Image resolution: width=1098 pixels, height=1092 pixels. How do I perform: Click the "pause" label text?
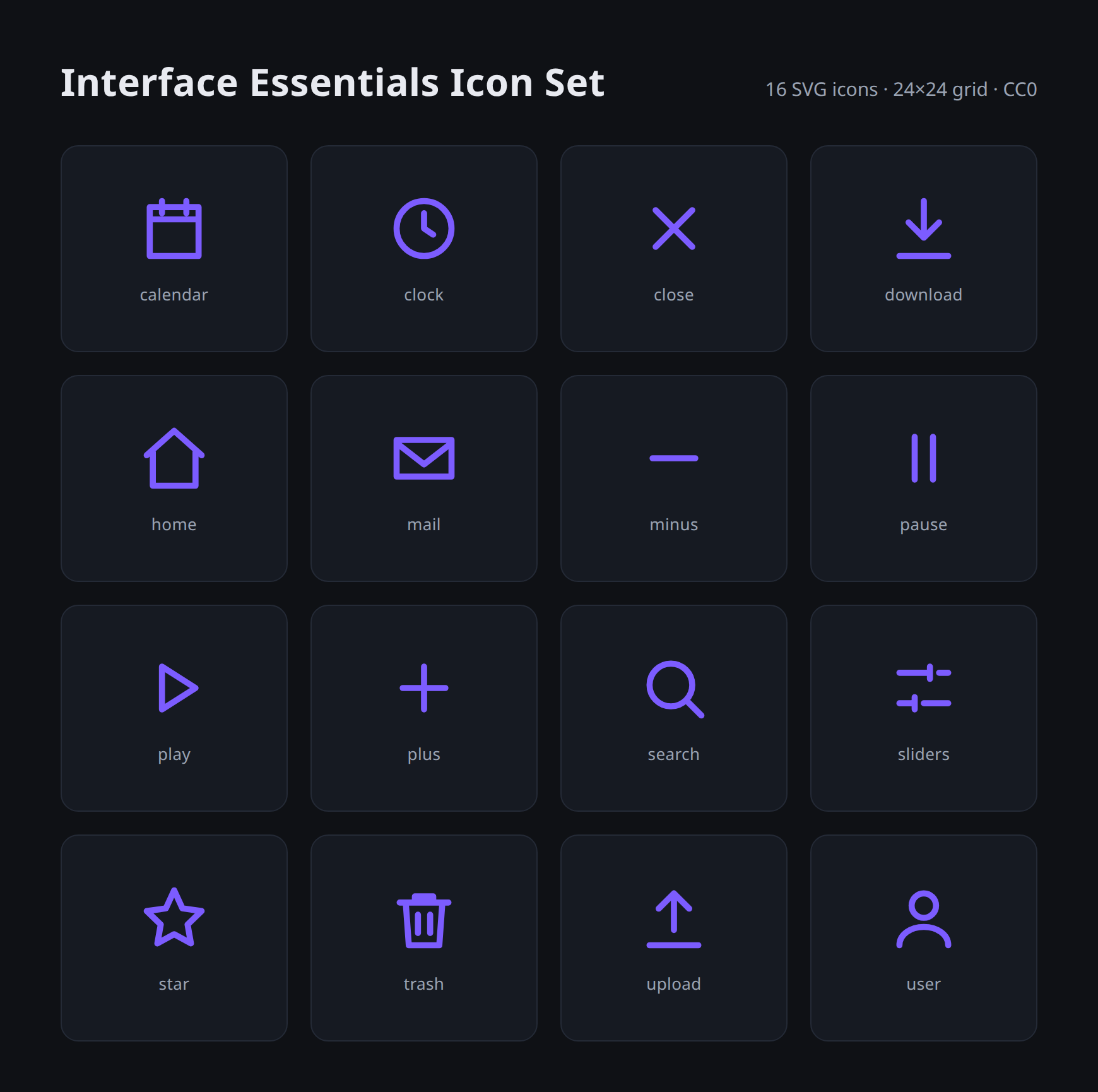click(x=924, y=525)
